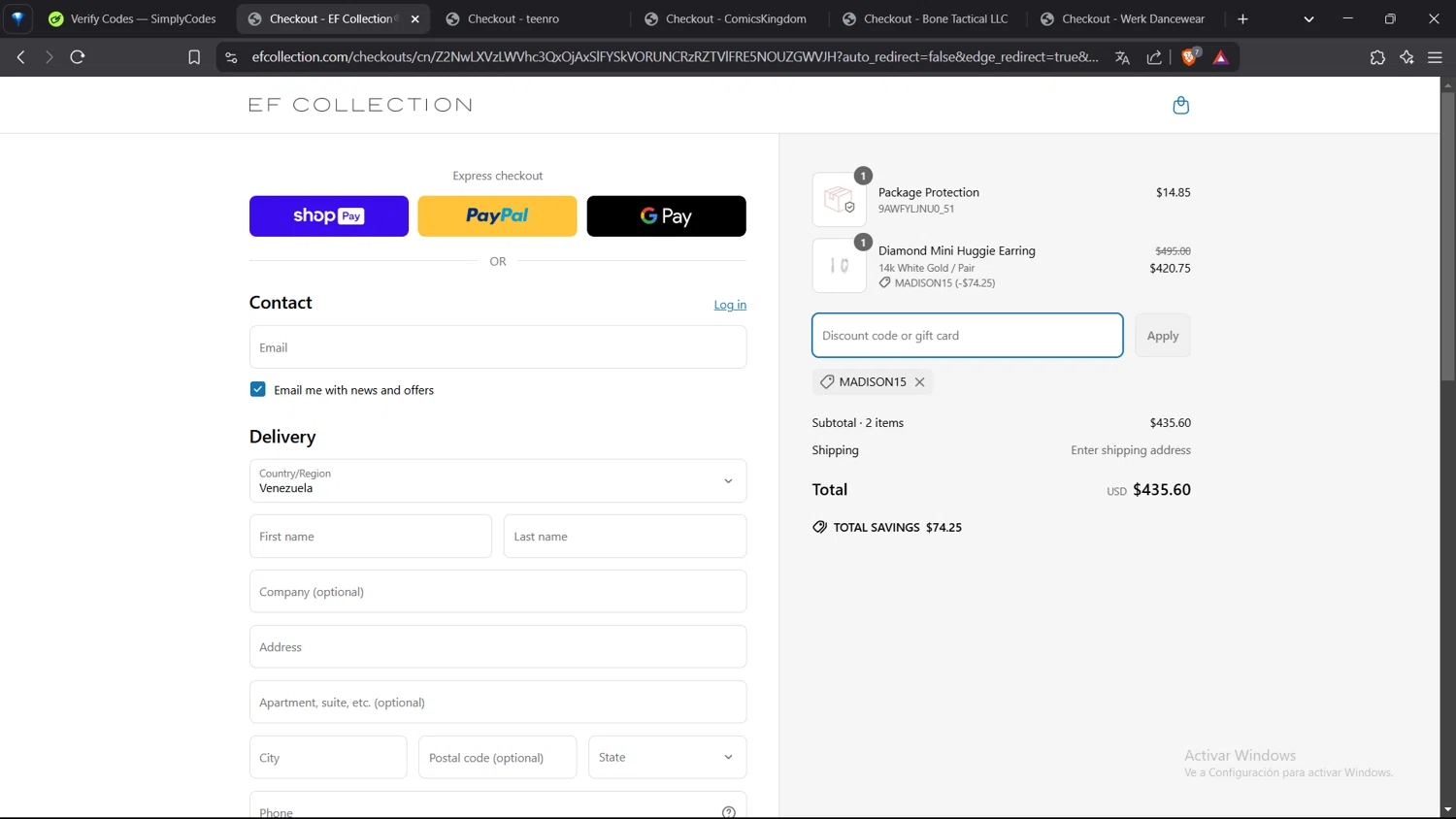Focus the Discount code or gift card field
The width and height of the screenshot is (1456, 819).
pos(967,335)
